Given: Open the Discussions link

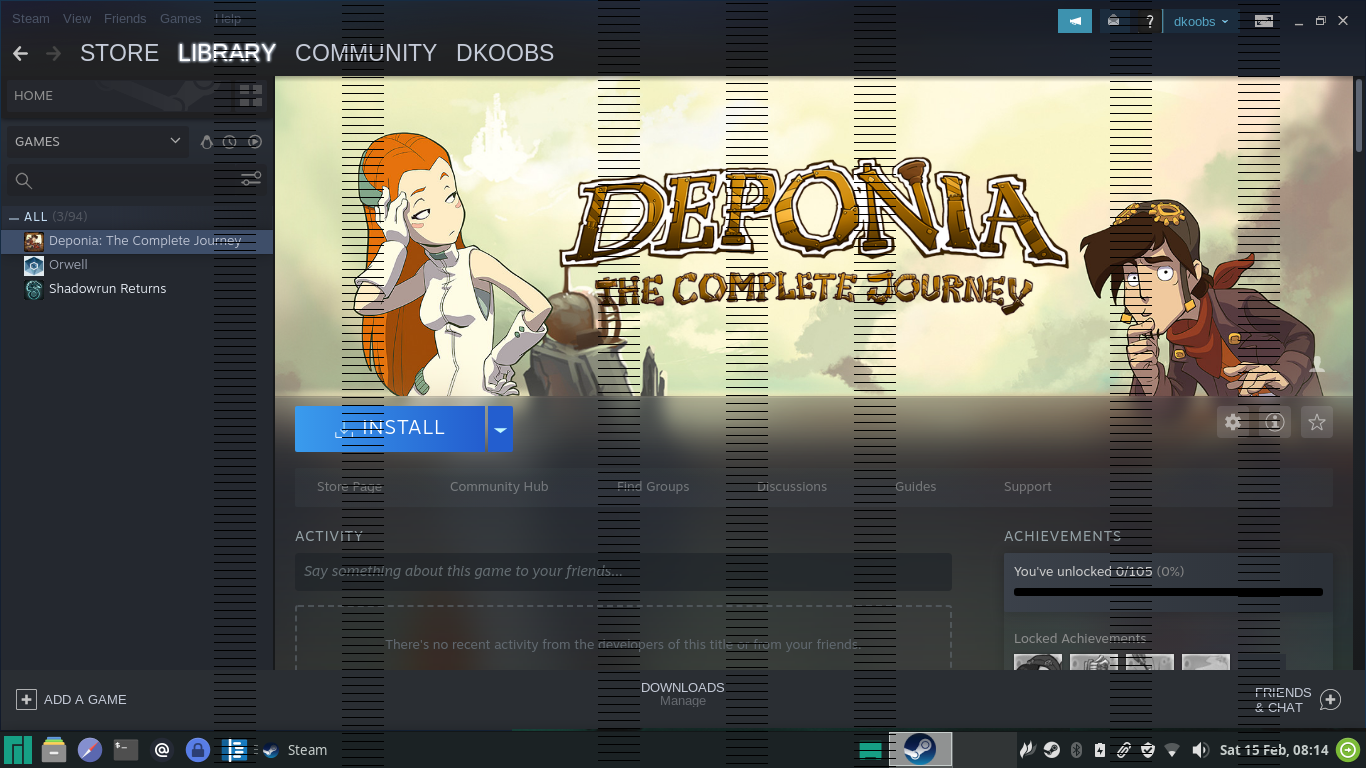Looking at the screenshot, I should coord(792,487).
